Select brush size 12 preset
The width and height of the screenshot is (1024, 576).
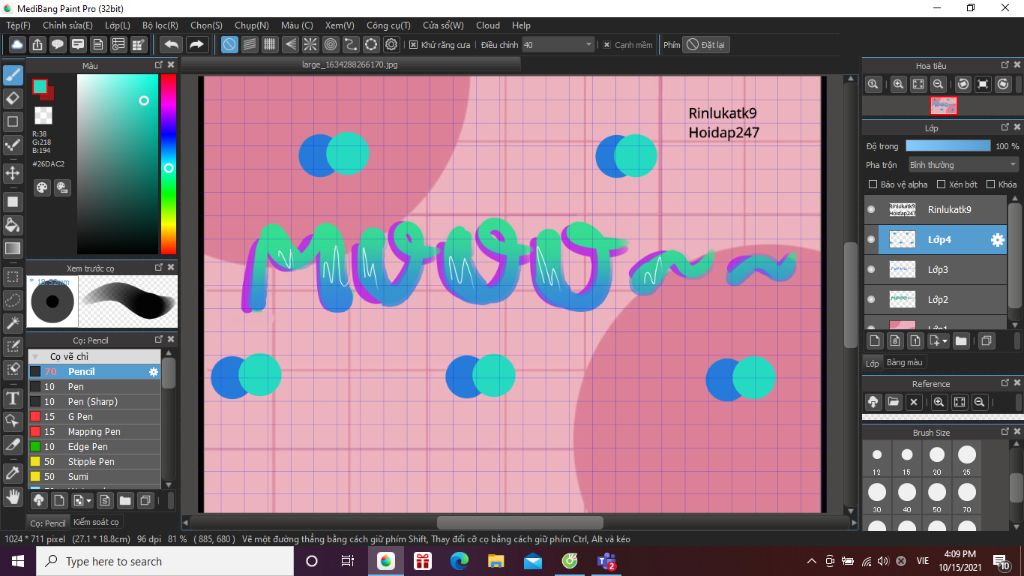point(877,459)
